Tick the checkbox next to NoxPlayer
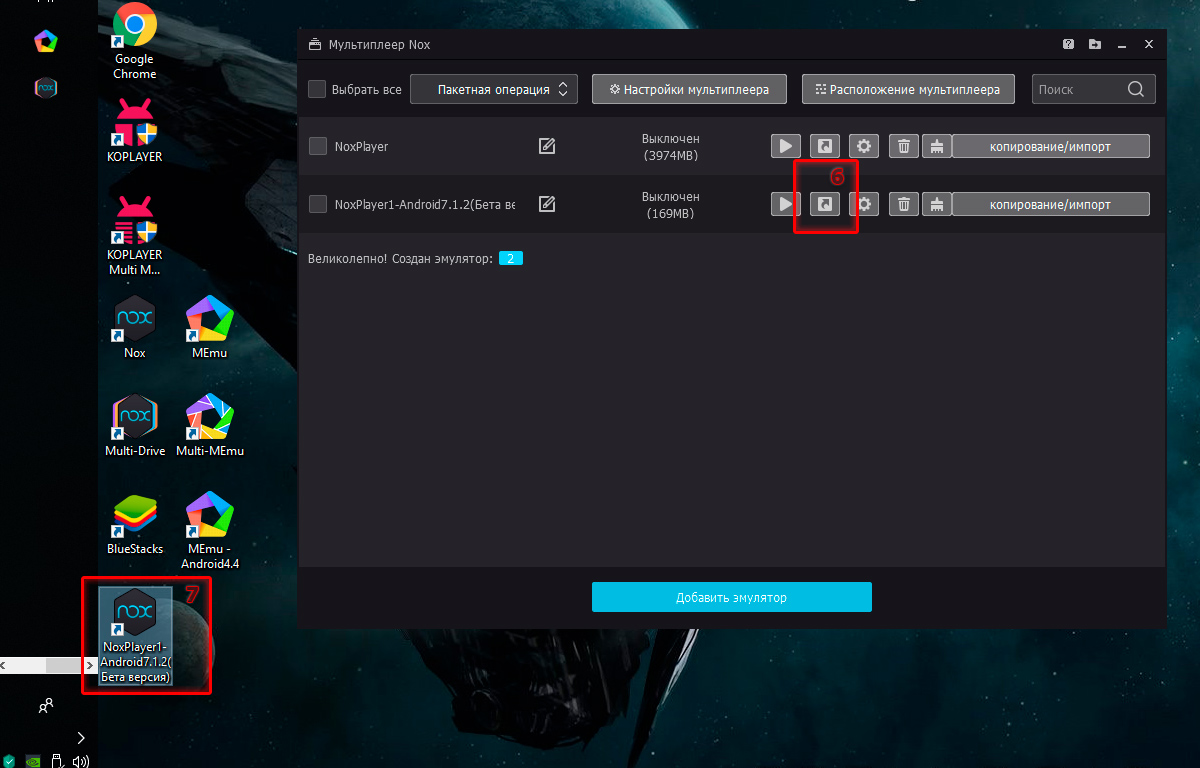Viewport: 1200px width, 768px height. [x=318, y=146]
